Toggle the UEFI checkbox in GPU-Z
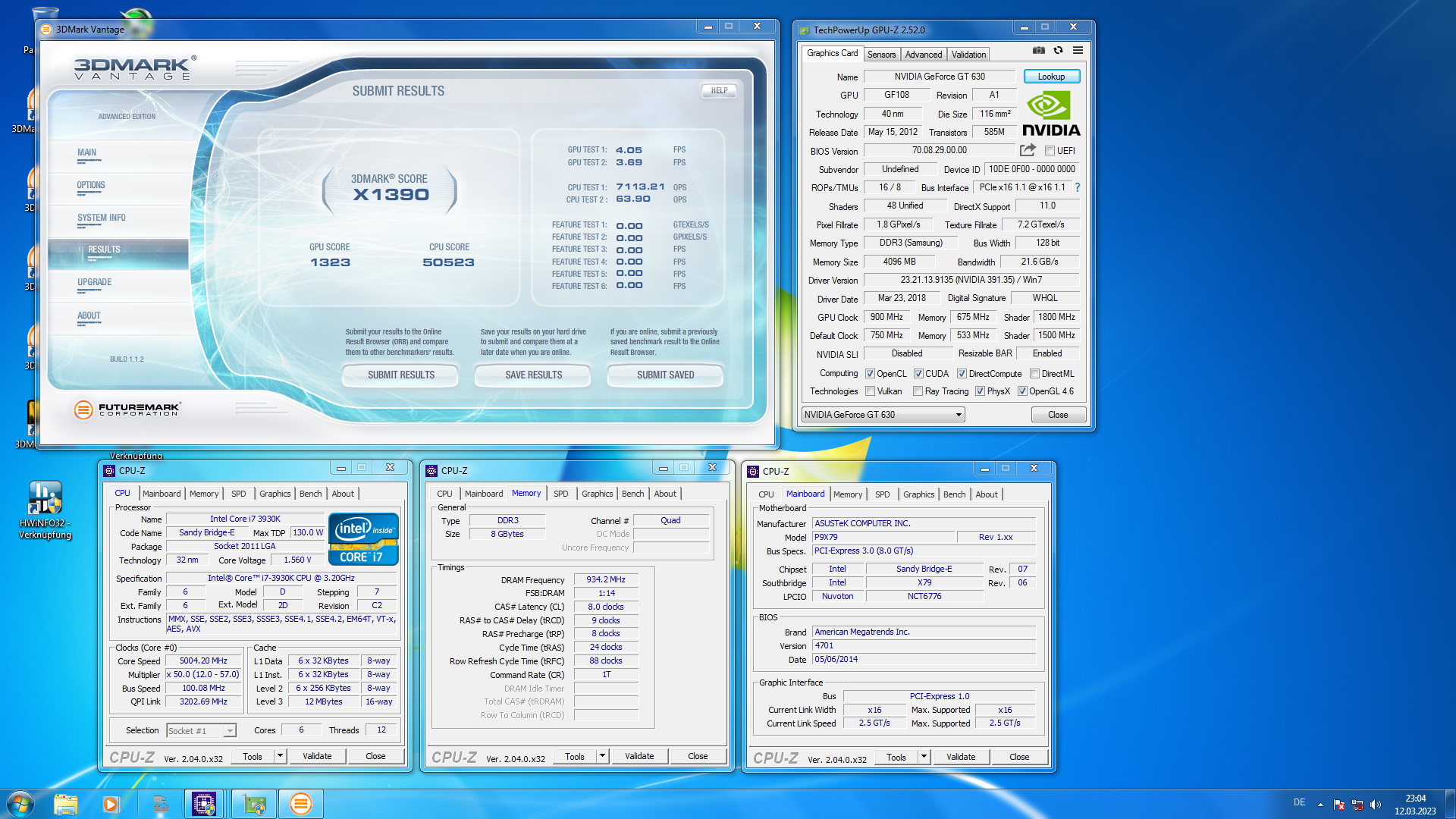This screenshot has height=819, width=1456. [x=1050, y=151]
